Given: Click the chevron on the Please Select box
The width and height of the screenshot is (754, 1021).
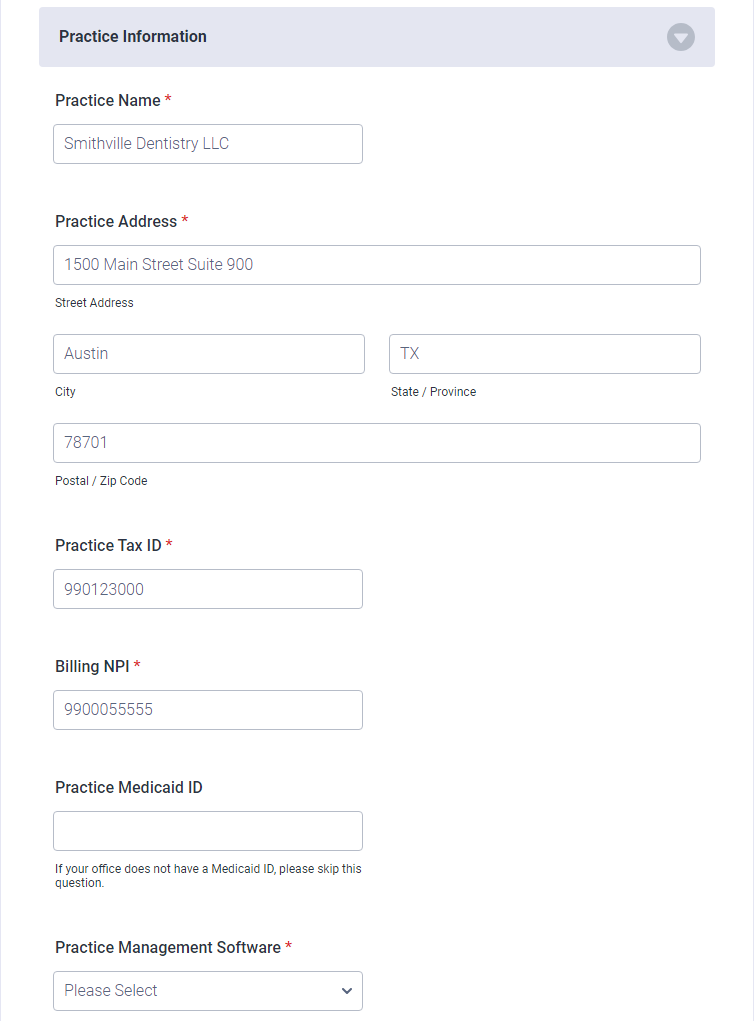Looking at the screenshot, I should [346, 991].
